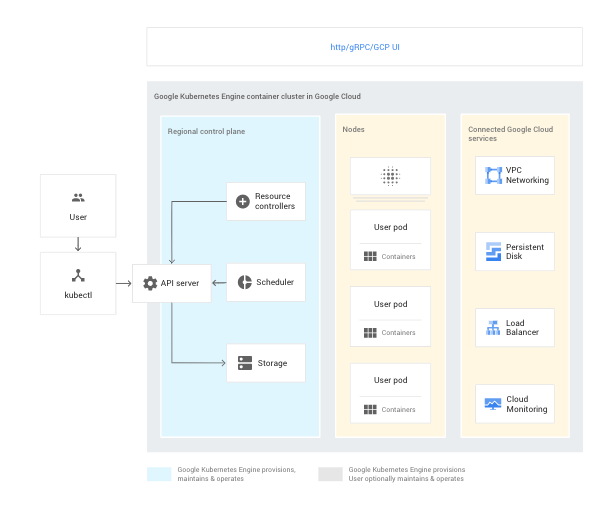
Task: Click the 'Scheduler' label
Action: coord(275,282)
